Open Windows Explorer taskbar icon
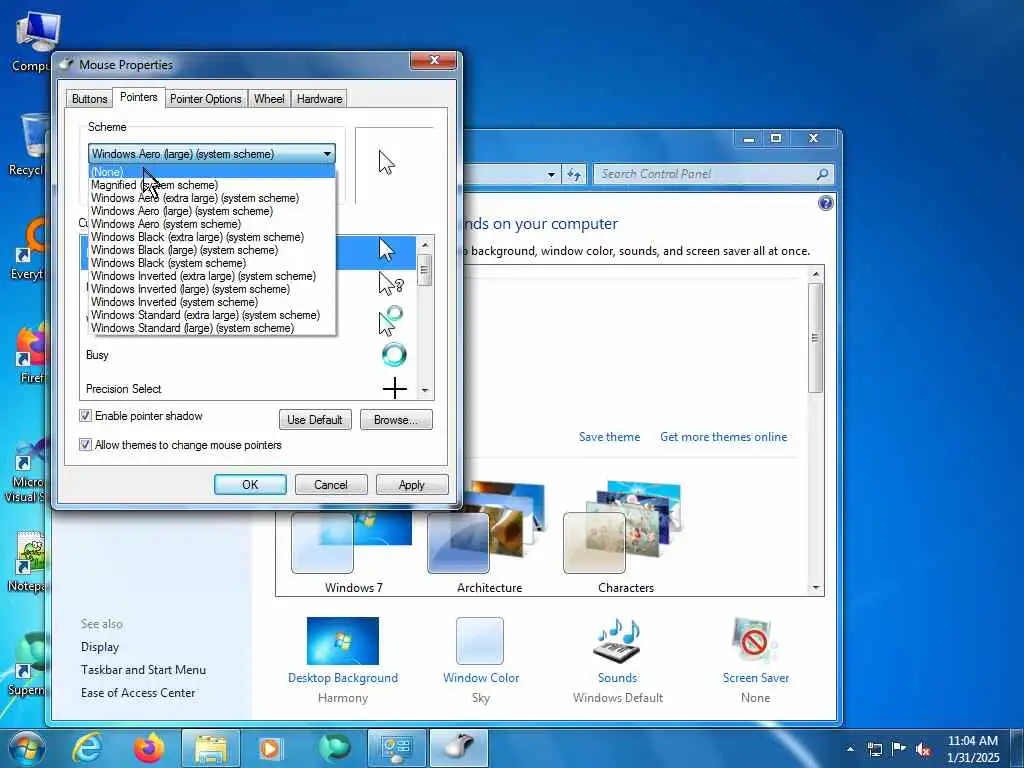1024x768 pixels. (210, 748)
